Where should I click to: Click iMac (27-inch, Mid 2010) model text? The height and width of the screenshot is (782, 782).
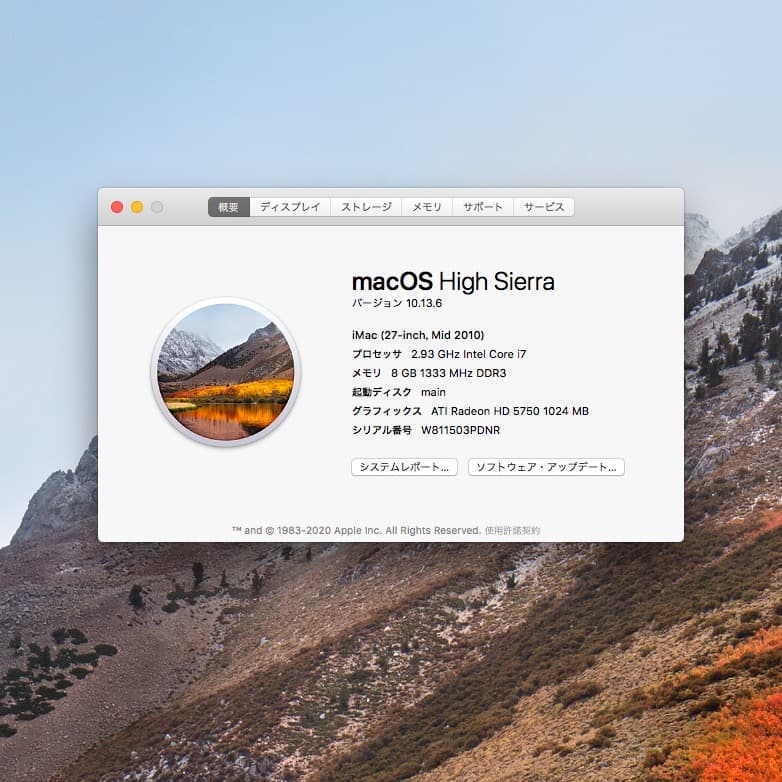[418, 335]
